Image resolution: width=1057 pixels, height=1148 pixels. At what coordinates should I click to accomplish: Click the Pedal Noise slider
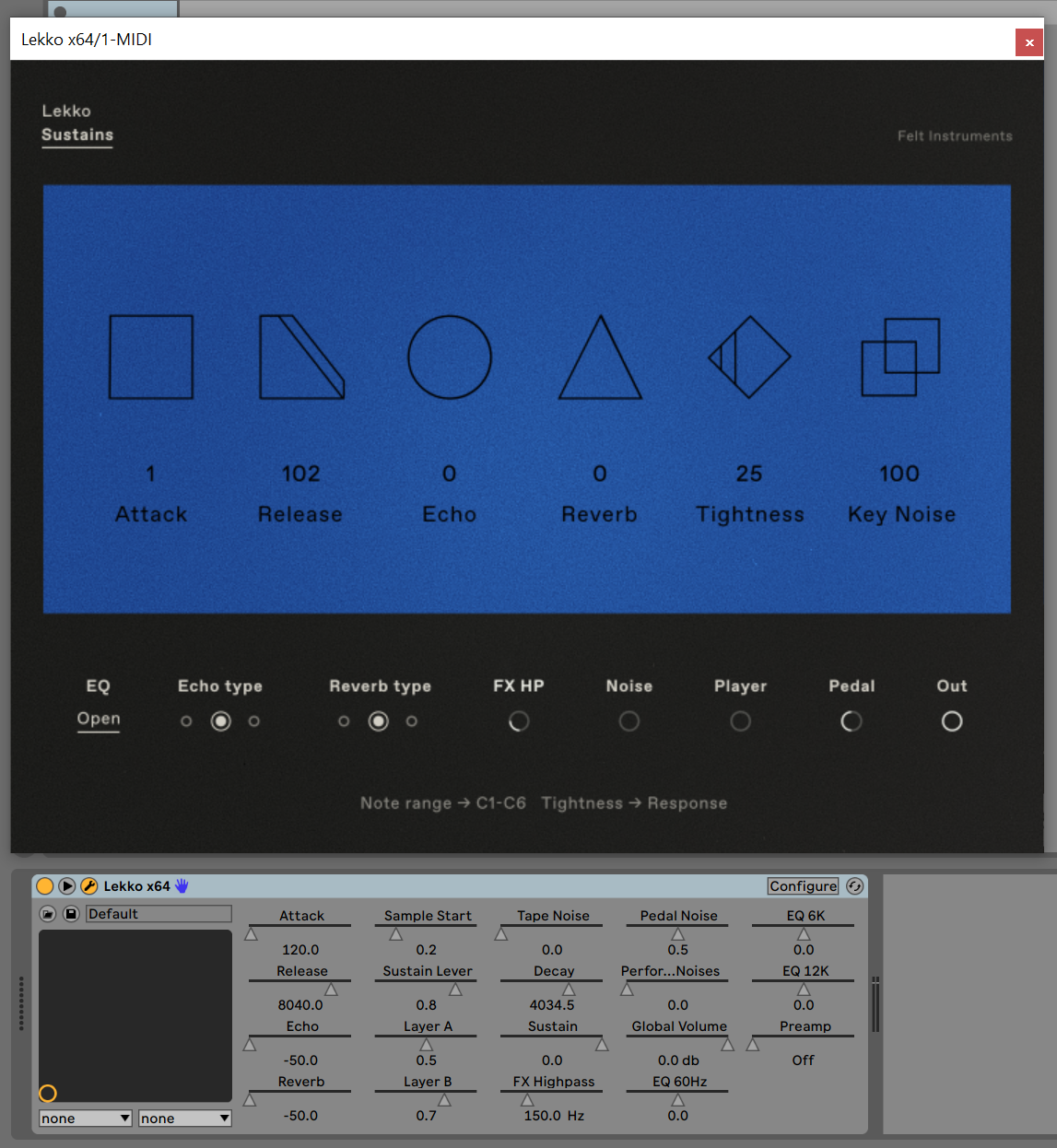pyautogui.click(x=677, y=932)
